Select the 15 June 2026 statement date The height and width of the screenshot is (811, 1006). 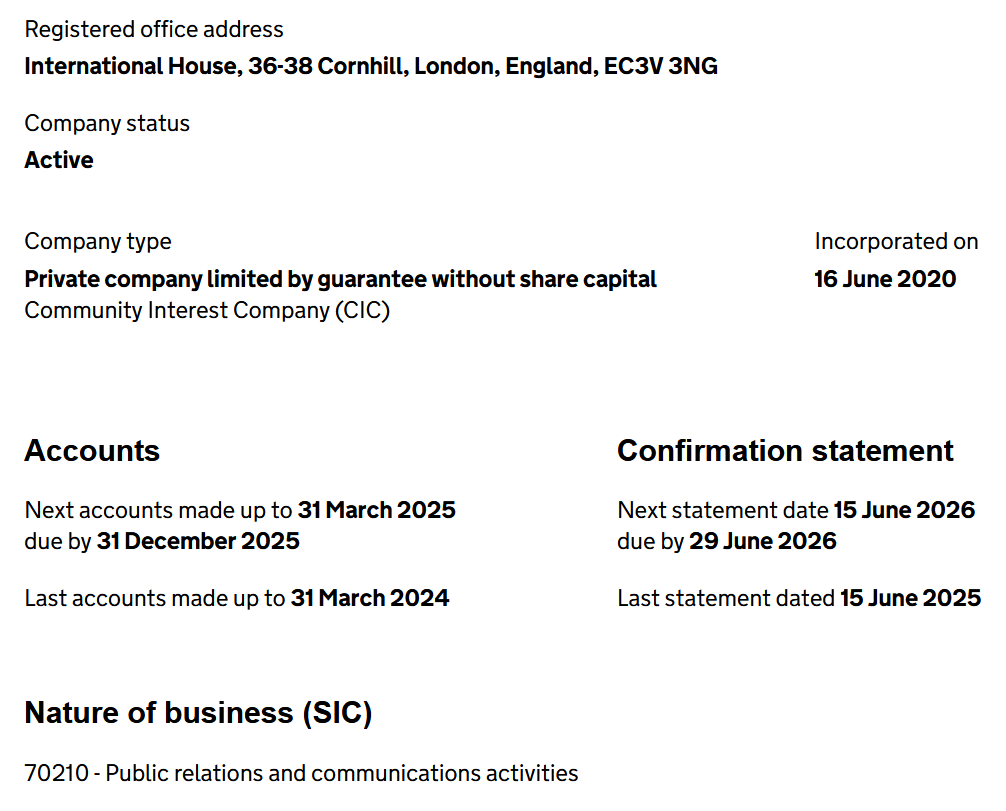pyautogui.click(x=904, y=510)
